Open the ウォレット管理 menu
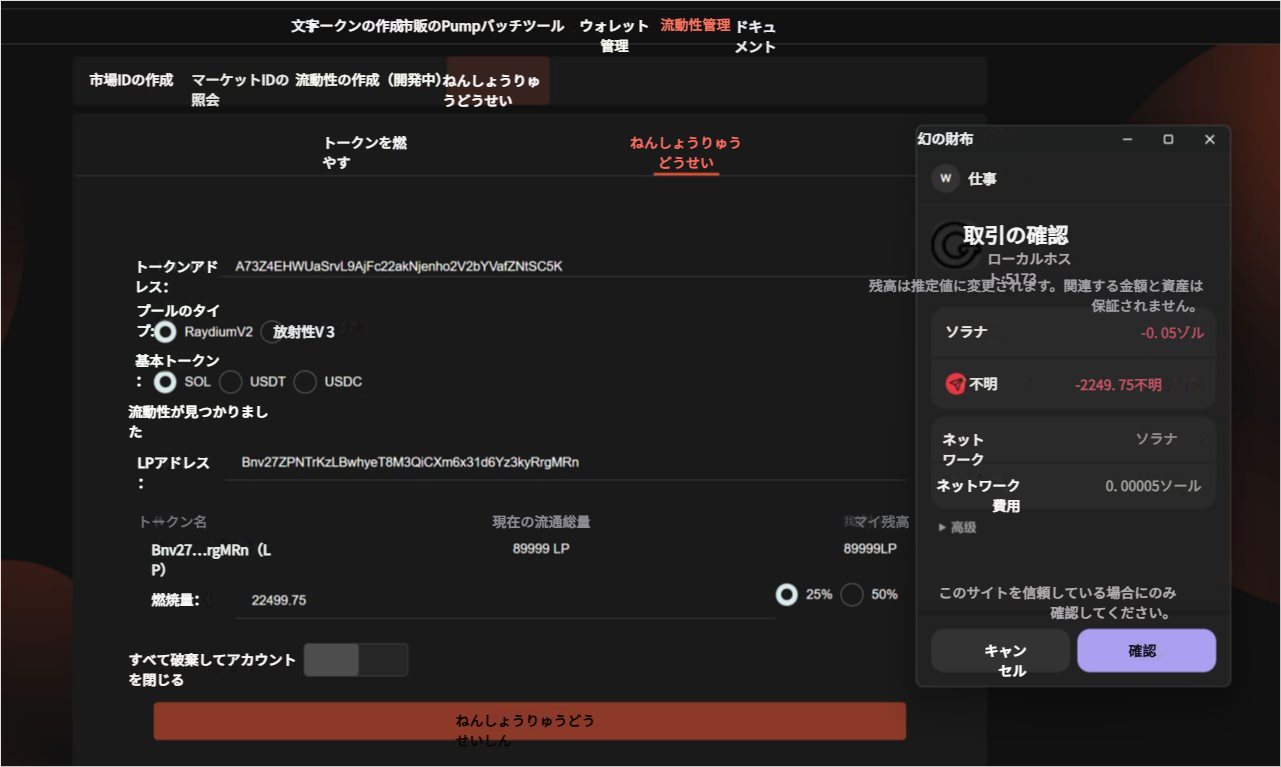The width and height of the screenshot is (1281, 767). [x=614, y=36]
